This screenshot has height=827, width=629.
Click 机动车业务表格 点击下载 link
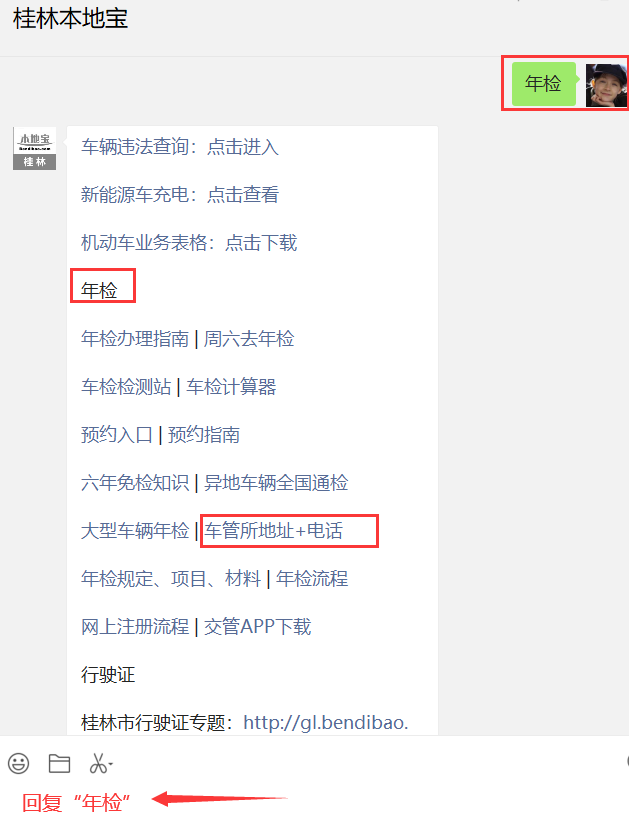(x=189, y=243)
